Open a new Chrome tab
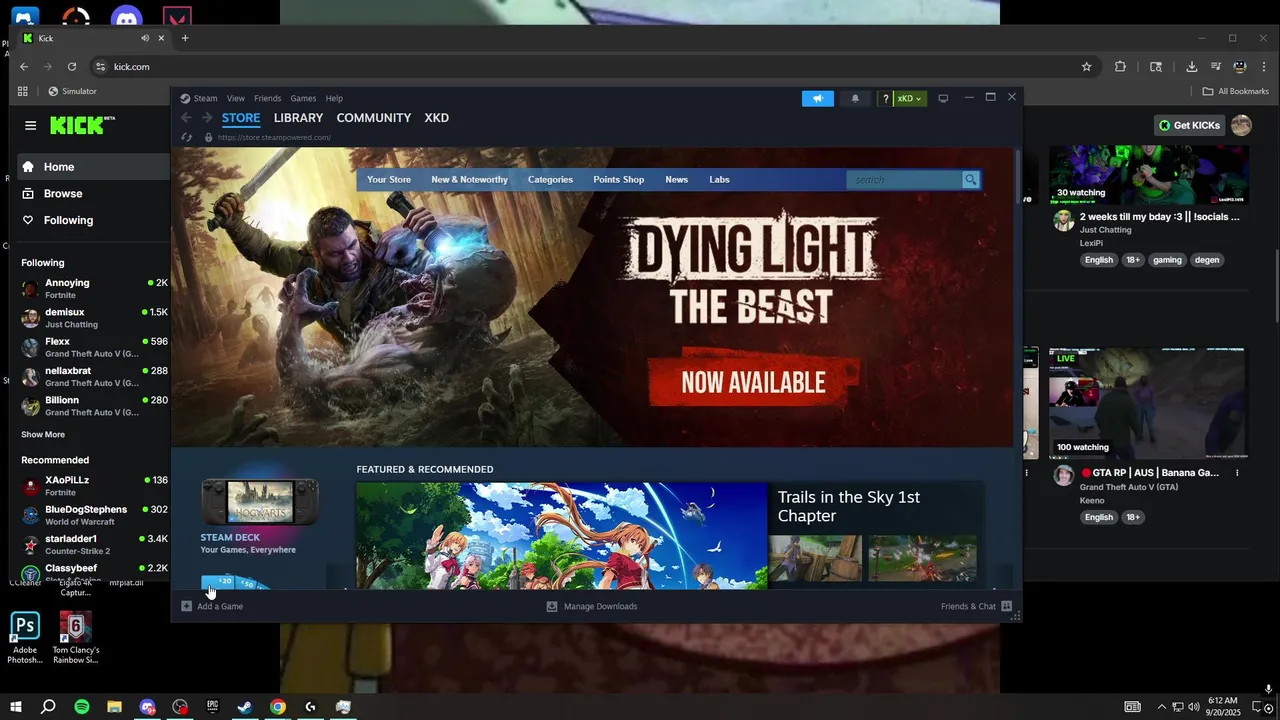This screenshot has width=1280, height=720. tap(185, 38)
